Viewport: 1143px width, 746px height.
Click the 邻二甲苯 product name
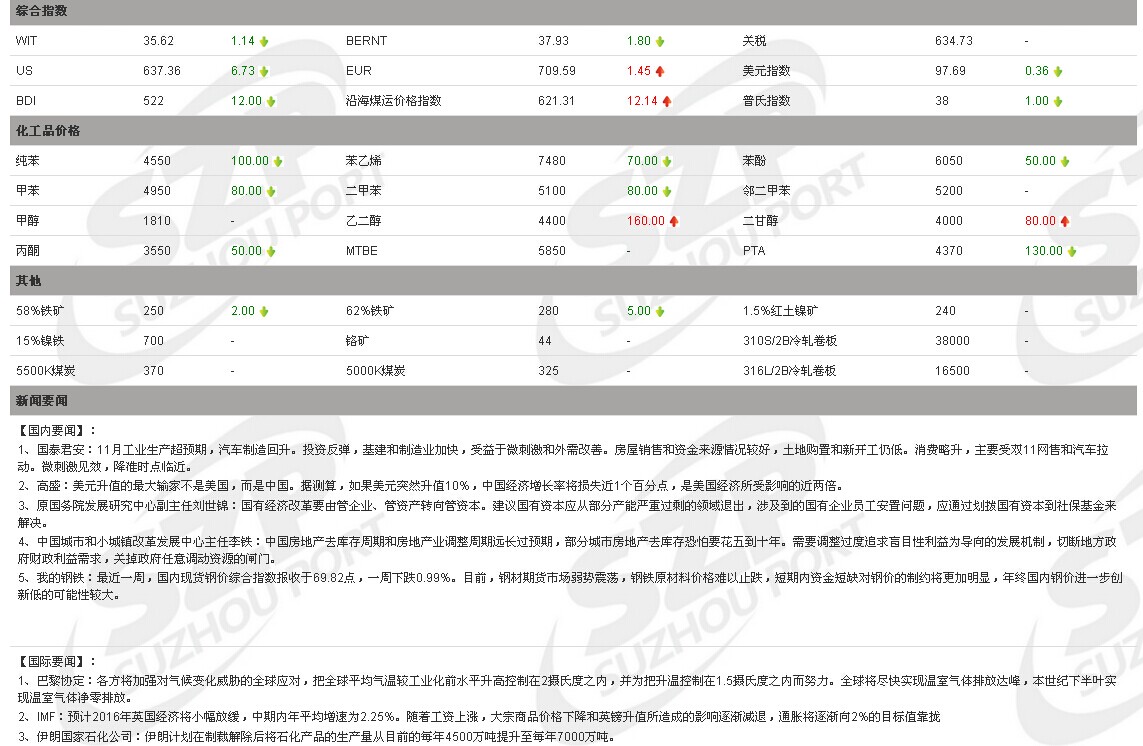[766, 190]
